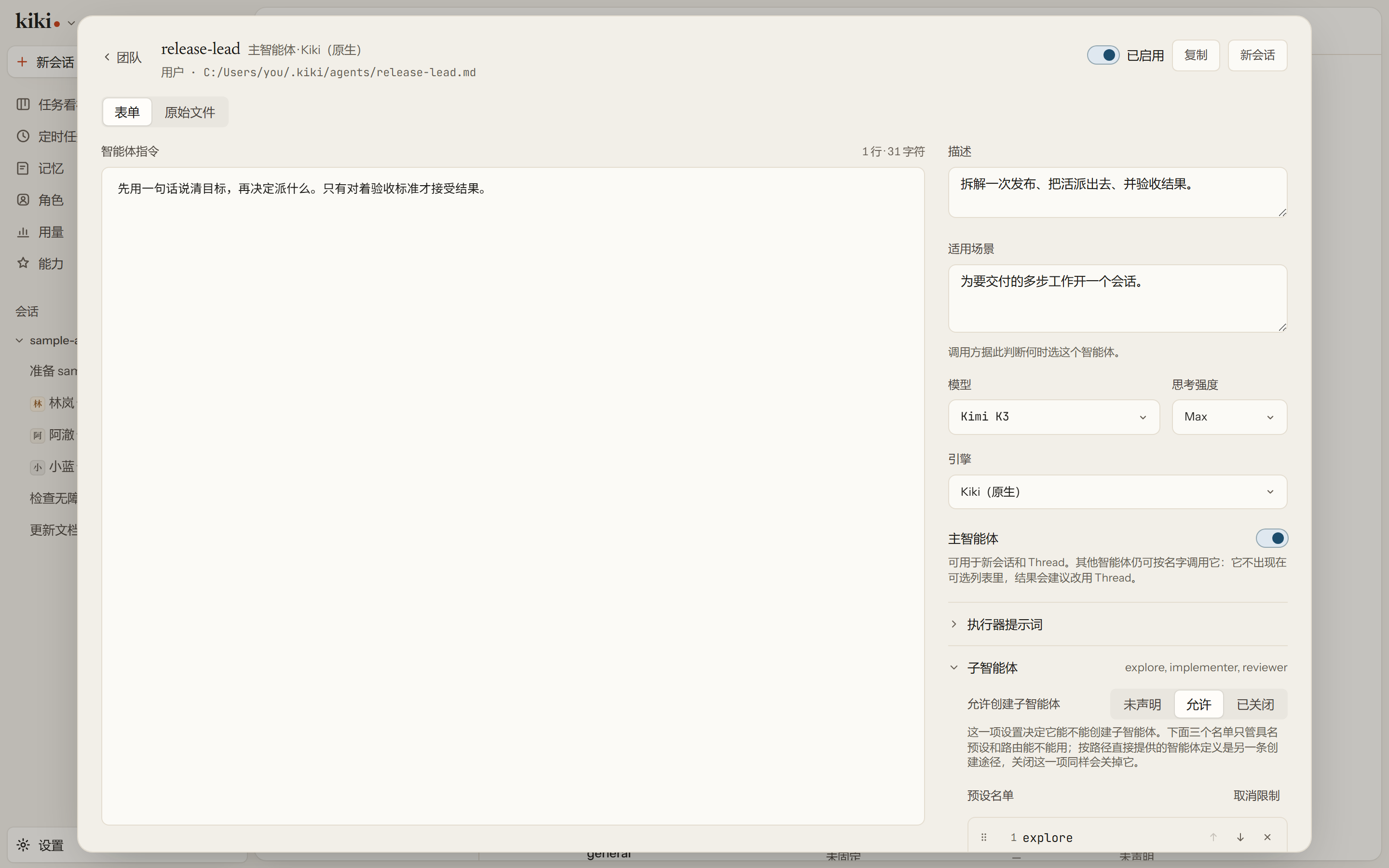Click into the 智能体指令 text area

(513, 496)
